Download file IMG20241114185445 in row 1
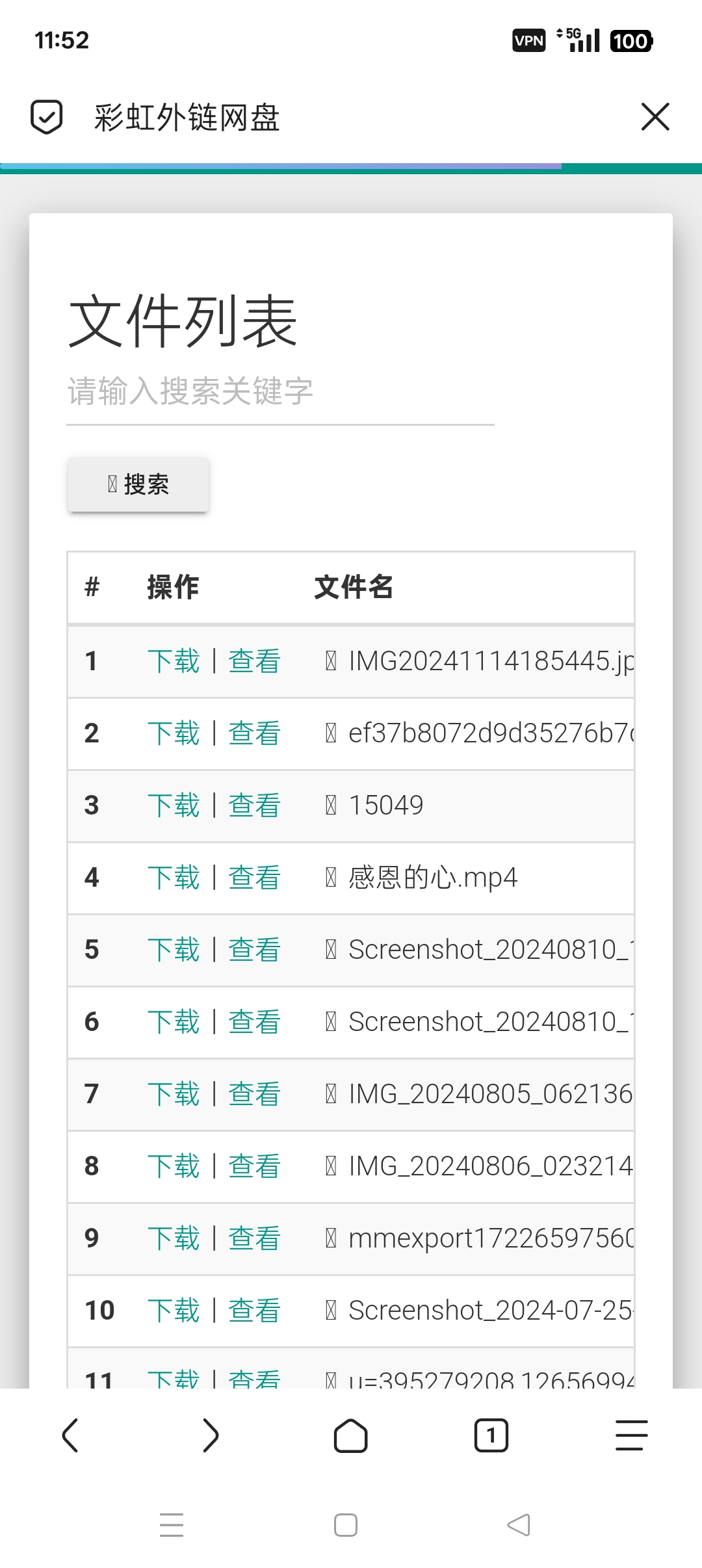Screen dimensions: 702x1568 click(174, 661)
